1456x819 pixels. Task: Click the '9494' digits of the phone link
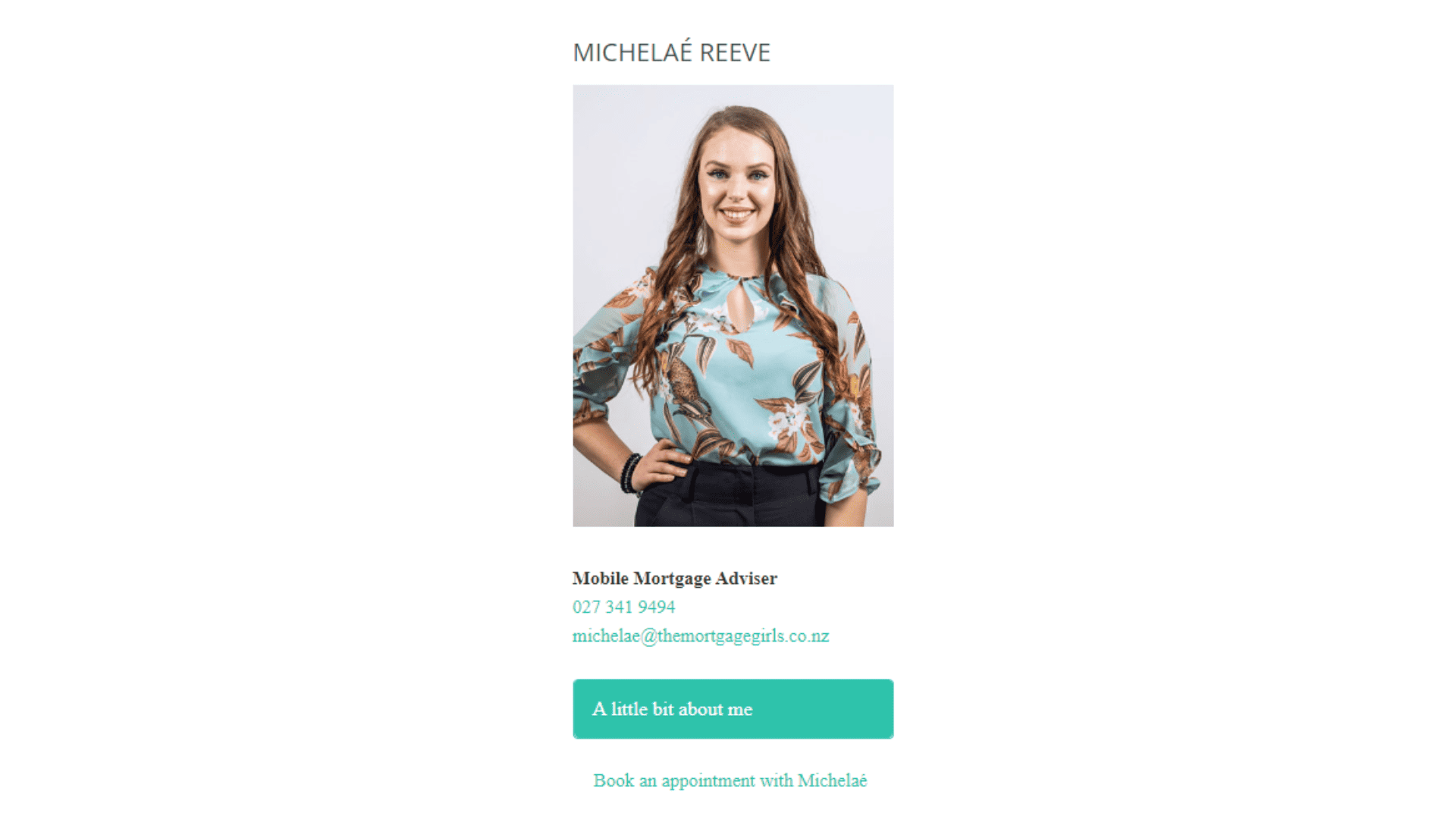[657, 607]
